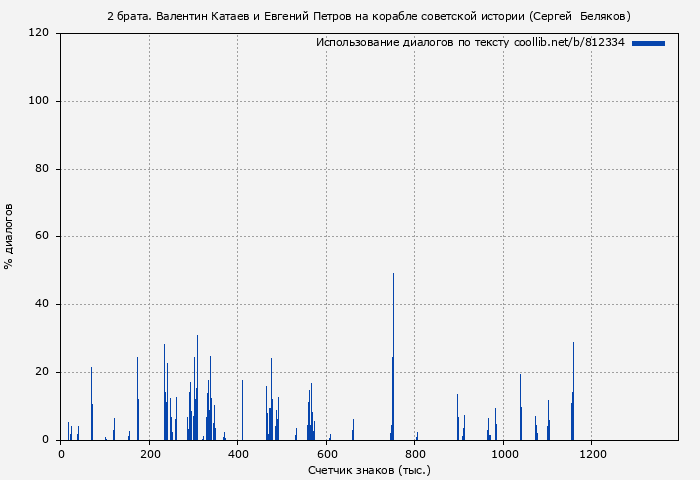700x480 pixels.
Task: Click the chart title about Катаев and Петров
Action: 369,16
